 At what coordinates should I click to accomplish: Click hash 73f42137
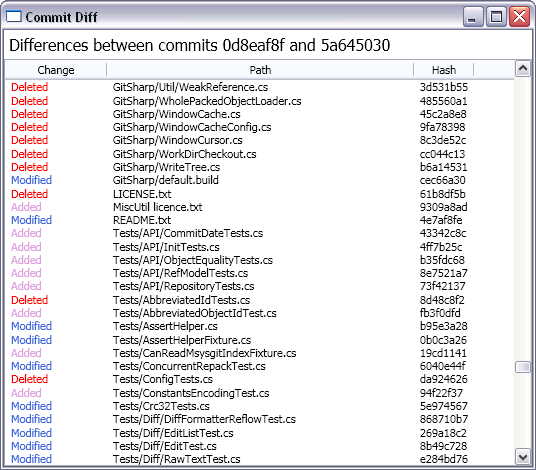point(442,286)
